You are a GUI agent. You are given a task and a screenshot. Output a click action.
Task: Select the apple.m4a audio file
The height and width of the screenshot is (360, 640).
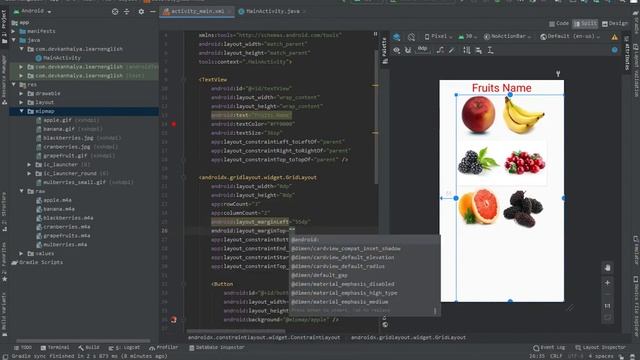click(x=54, y=200)
